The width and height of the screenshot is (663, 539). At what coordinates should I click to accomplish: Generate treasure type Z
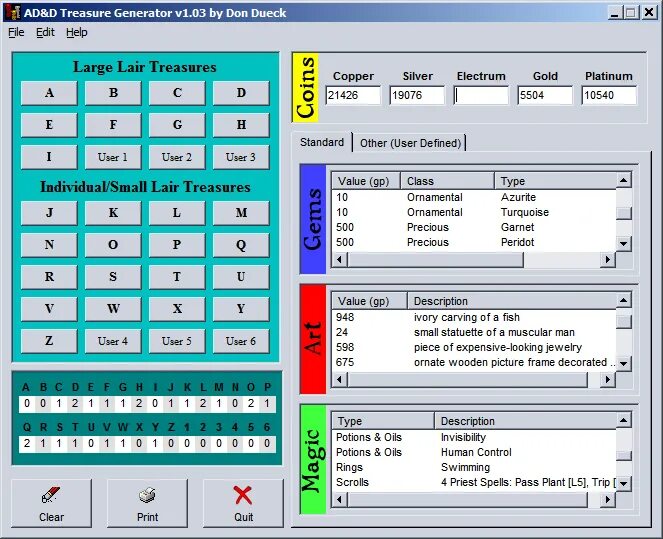coord(49,342)
